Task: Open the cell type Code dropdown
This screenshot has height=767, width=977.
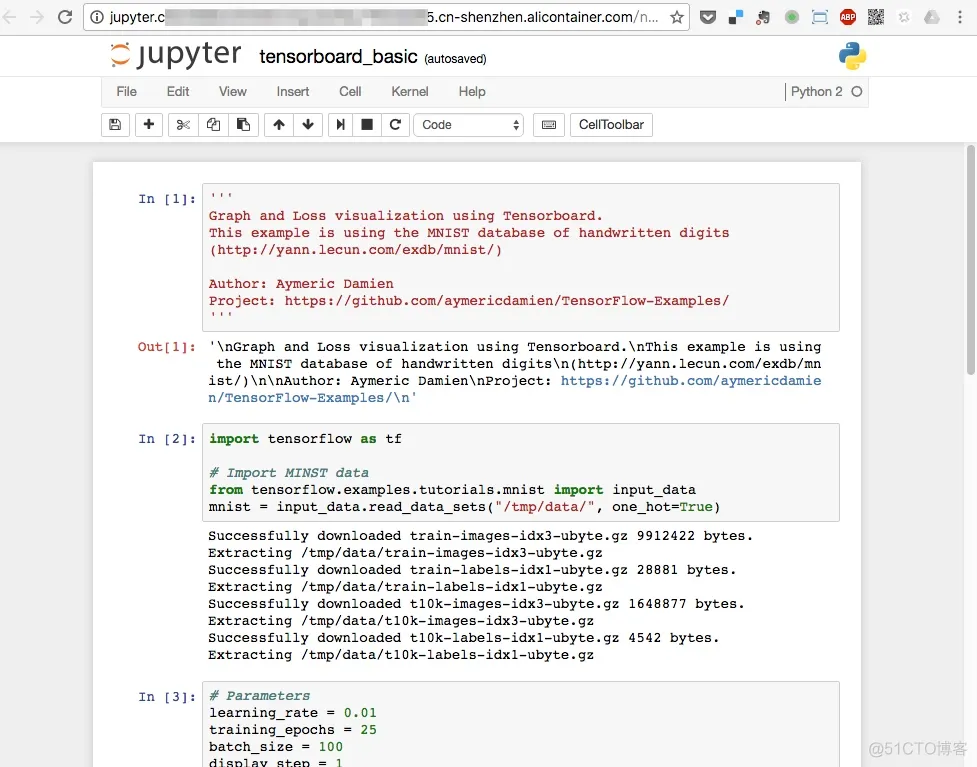Action: (469, 125)
